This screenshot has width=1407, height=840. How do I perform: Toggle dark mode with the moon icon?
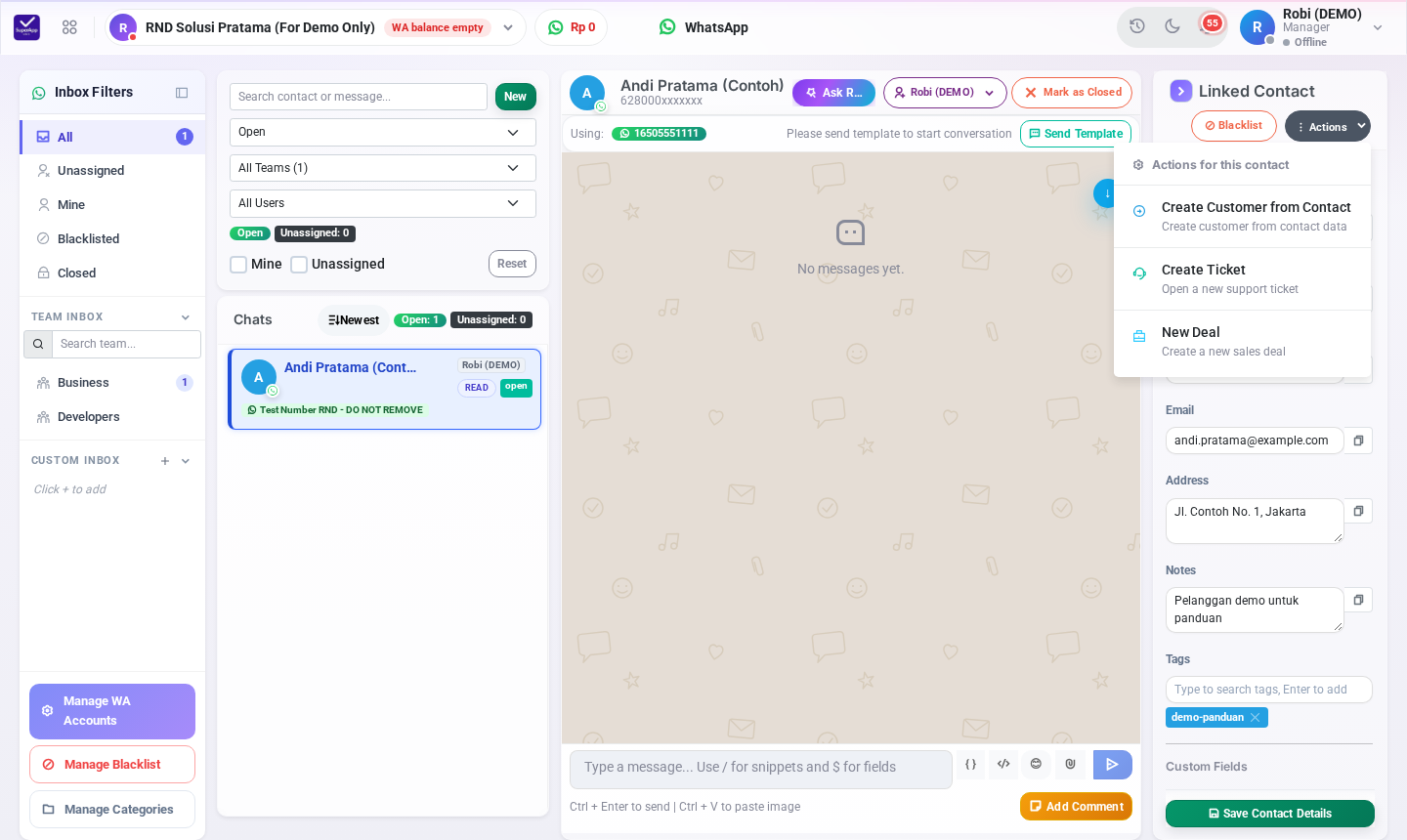tap(1172, 26)
